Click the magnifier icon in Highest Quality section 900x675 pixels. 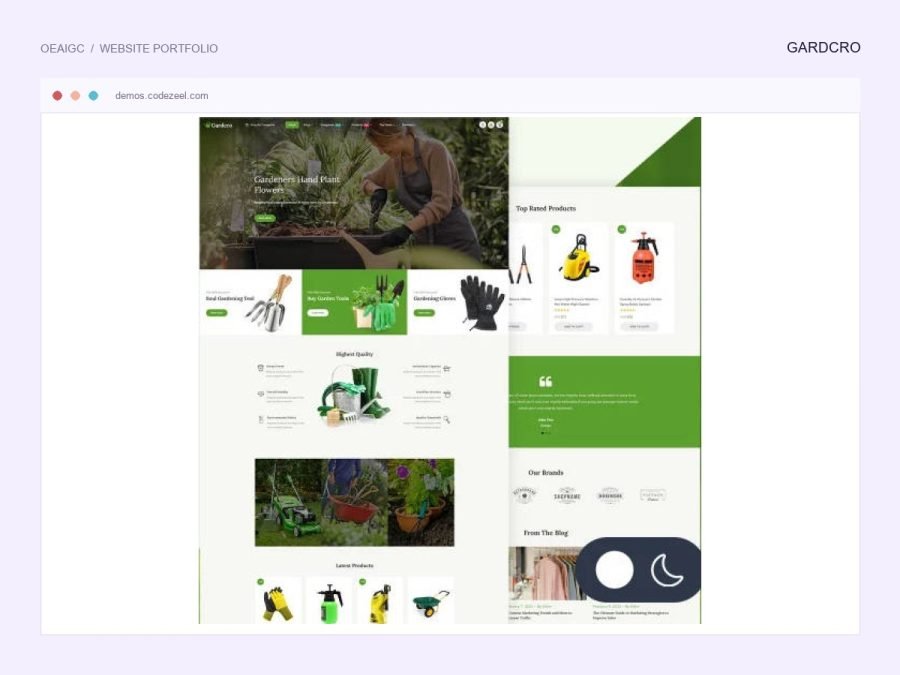coord(447,420)
